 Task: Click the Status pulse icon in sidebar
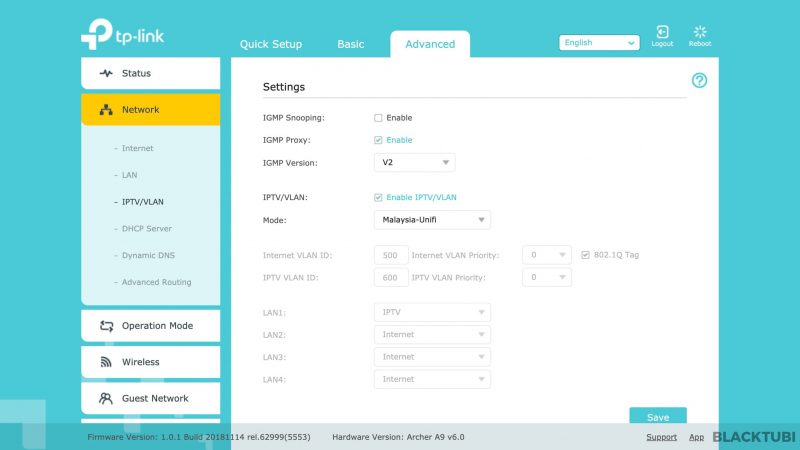pos(106,74)
